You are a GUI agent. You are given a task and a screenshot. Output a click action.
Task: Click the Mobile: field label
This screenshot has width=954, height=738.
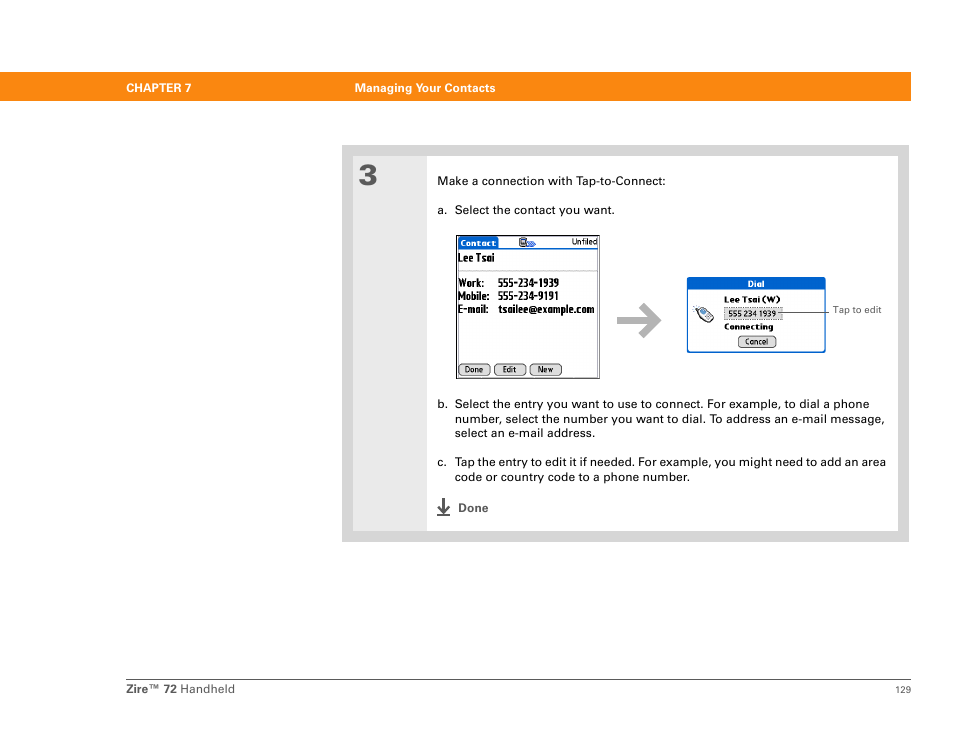[473, 296]
